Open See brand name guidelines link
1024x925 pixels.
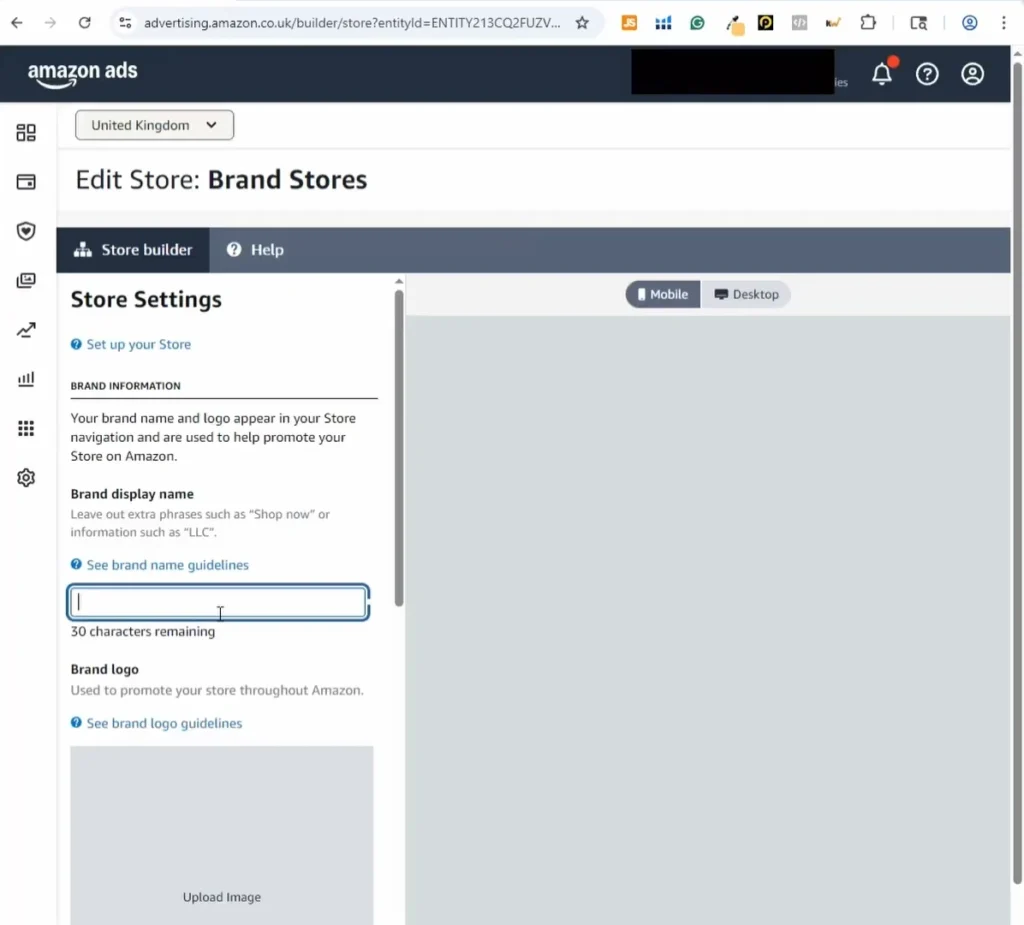[x=167, y=565]
